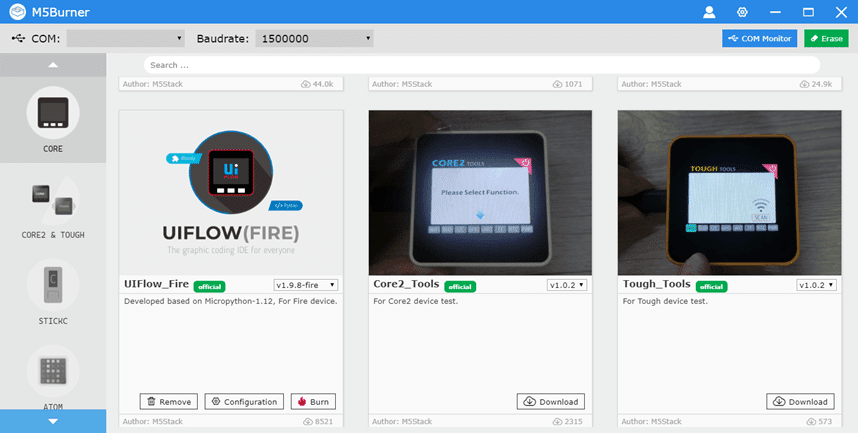858x433 pixels.
Task: Open the settings gear in title bar
Action: [x=742, y=12]
